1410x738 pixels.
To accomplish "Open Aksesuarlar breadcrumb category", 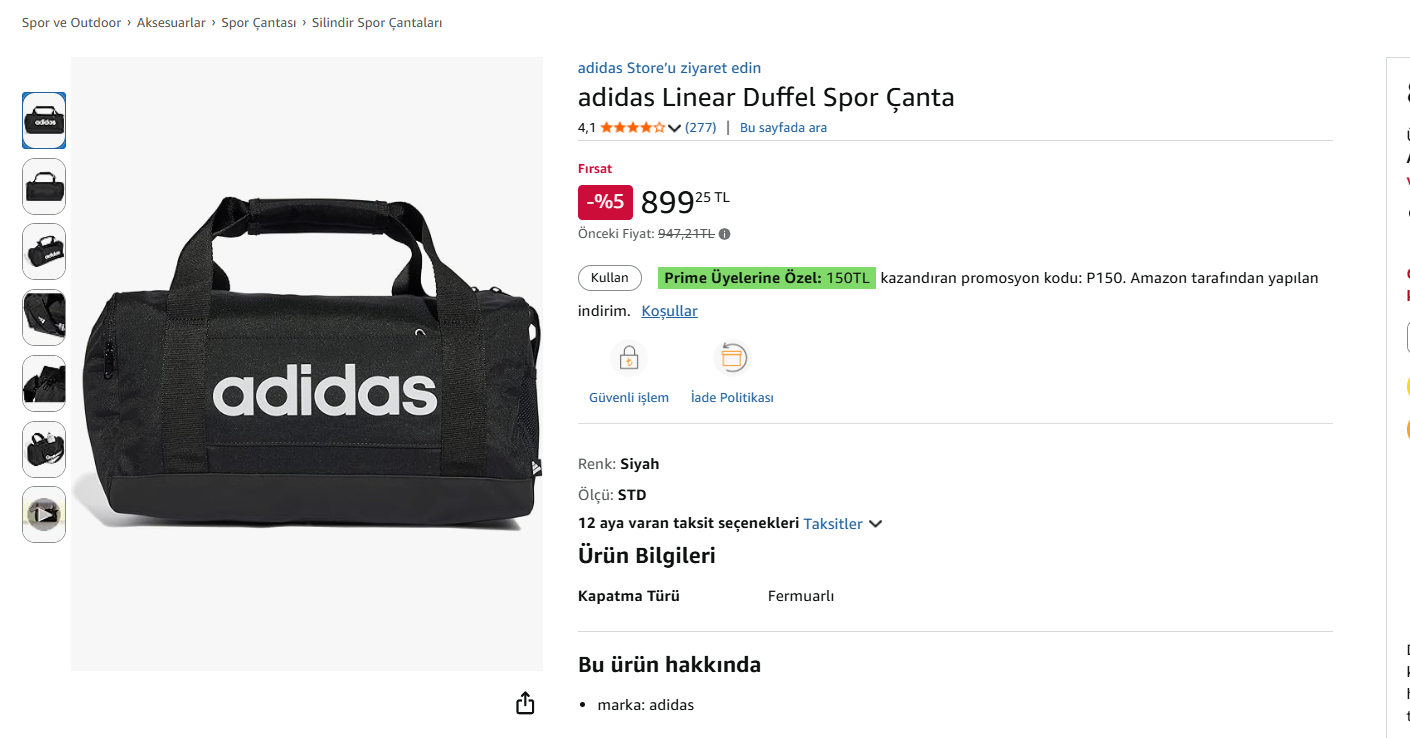I will 171,23.
